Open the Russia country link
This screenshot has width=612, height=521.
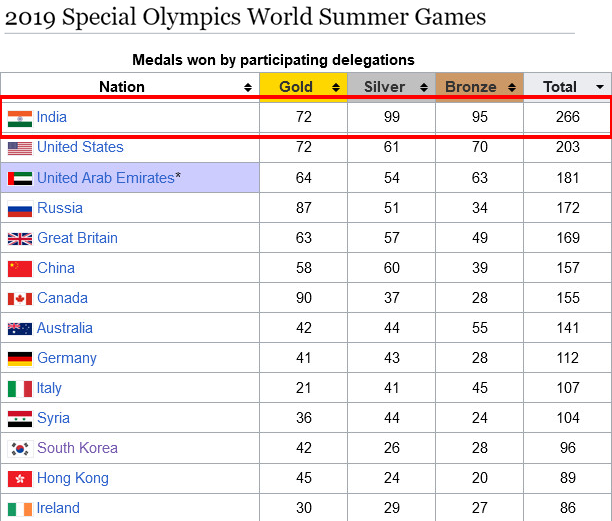click(60, 208)
